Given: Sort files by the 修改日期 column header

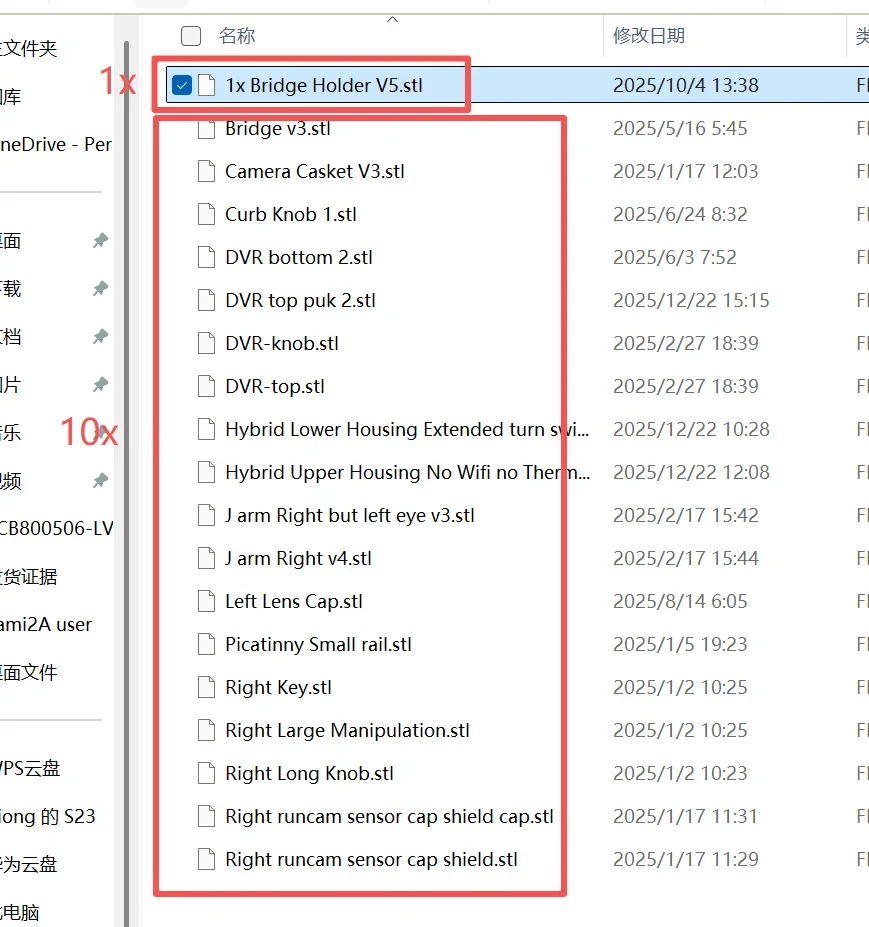Looking at the screenshot, I should click(x=649, y=36).
